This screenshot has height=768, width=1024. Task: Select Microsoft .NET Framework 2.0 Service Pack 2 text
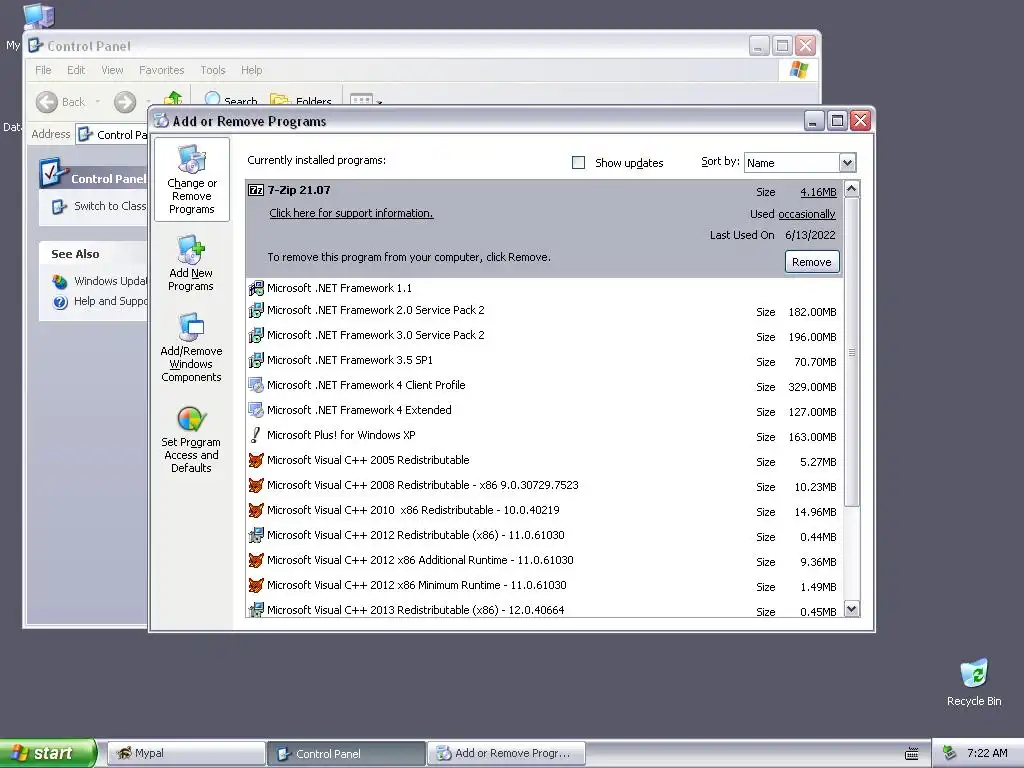(376, 310)
